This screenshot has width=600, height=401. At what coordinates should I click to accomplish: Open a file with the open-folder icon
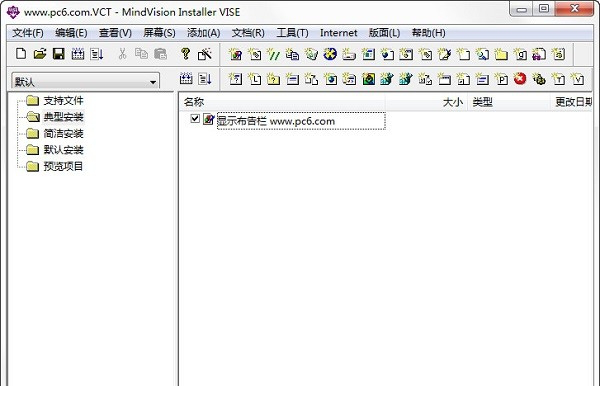[x=40, y=54]
